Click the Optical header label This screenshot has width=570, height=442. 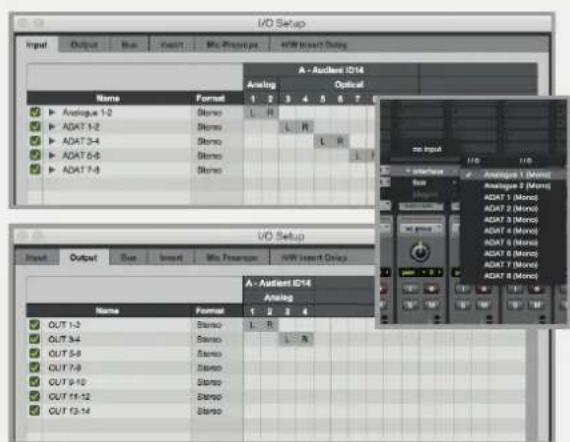coord(349,85)
